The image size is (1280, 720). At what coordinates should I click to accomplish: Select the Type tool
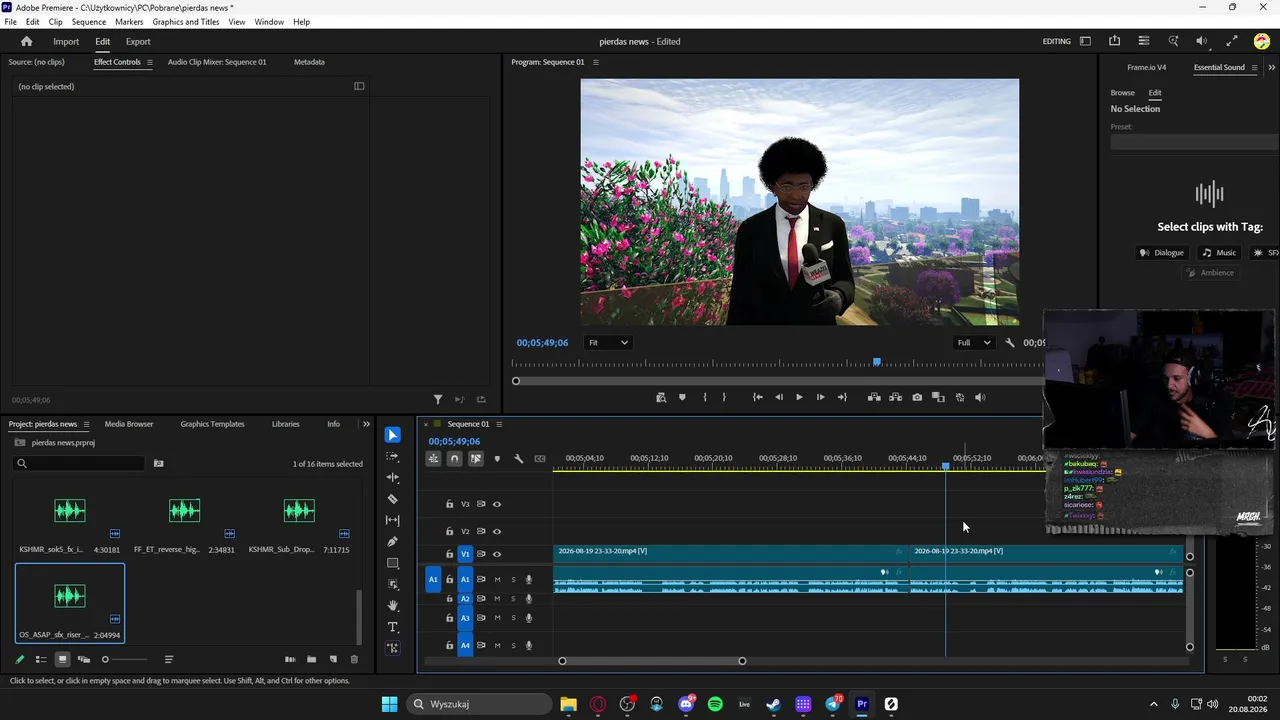tap(392, 627)
